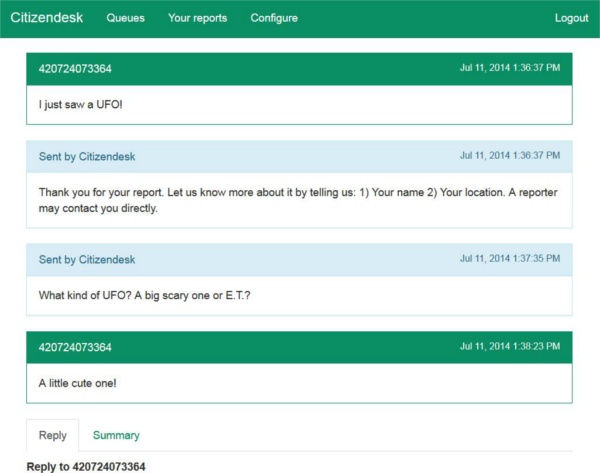The width and height of the screenshot is (600, 473).
Task: Click the 'Reply to 420724073364' label
Action: [86, 466]
